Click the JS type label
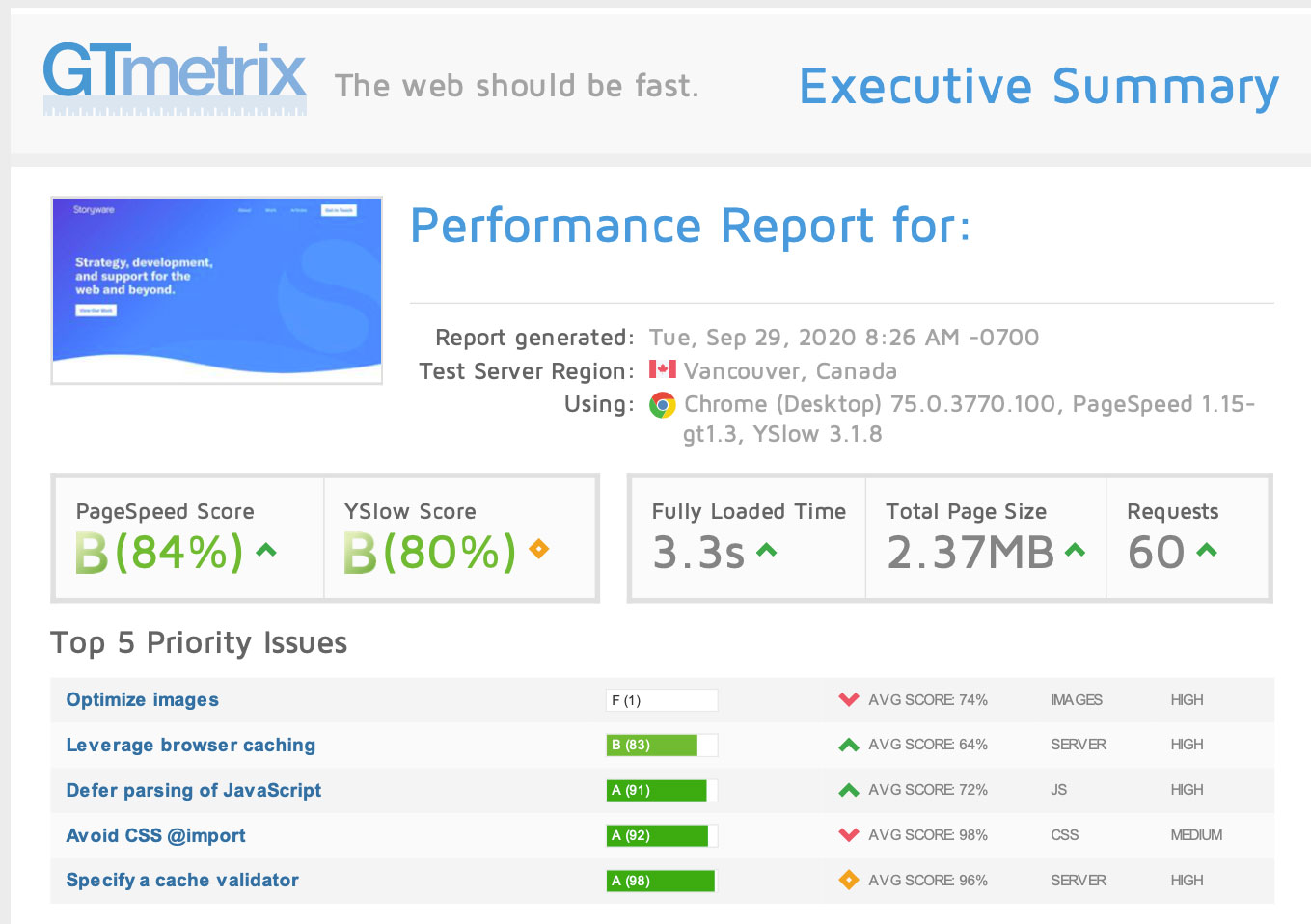 [x=1059, y=790]
